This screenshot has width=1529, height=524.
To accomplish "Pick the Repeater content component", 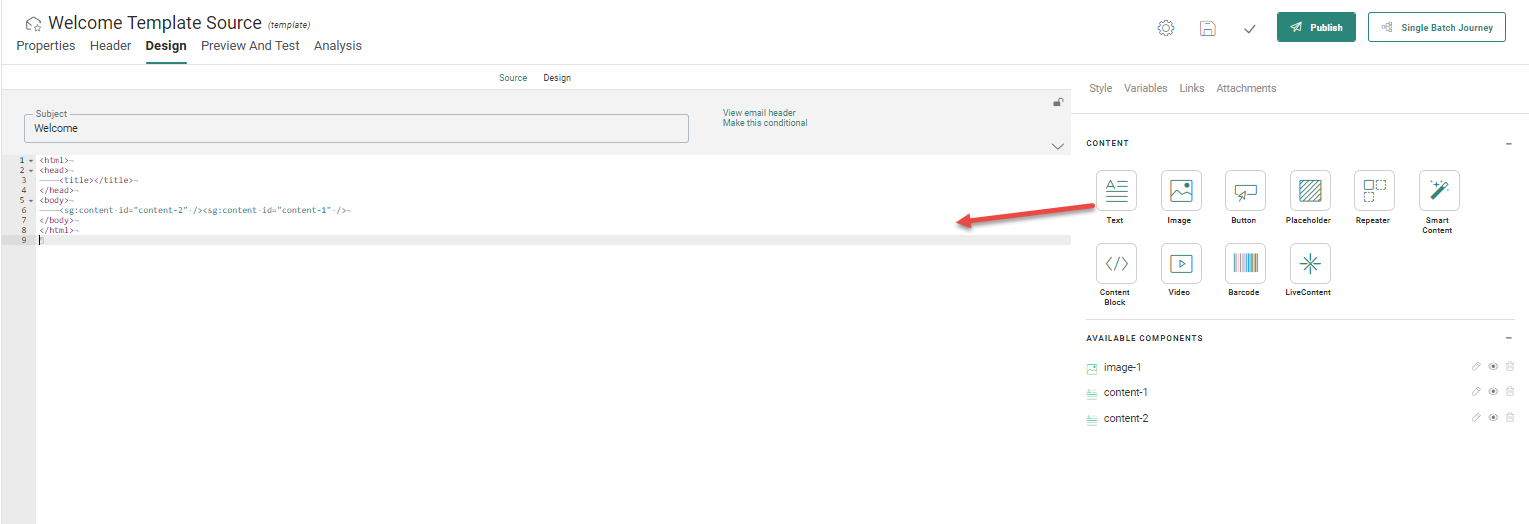I will (1374, 190).
